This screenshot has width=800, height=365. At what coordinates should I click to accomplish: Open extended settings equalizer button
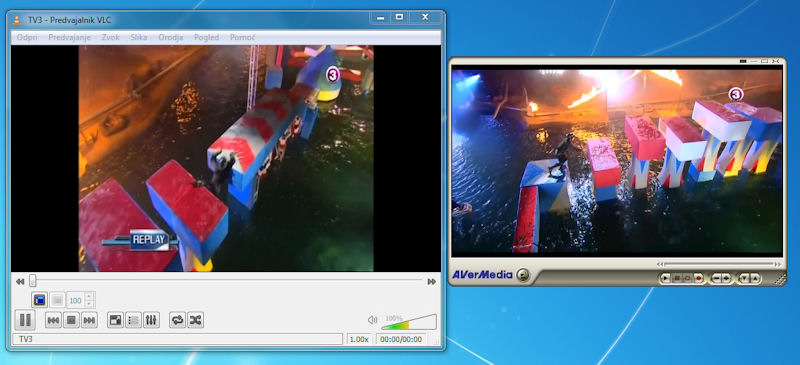click(151, 321)
